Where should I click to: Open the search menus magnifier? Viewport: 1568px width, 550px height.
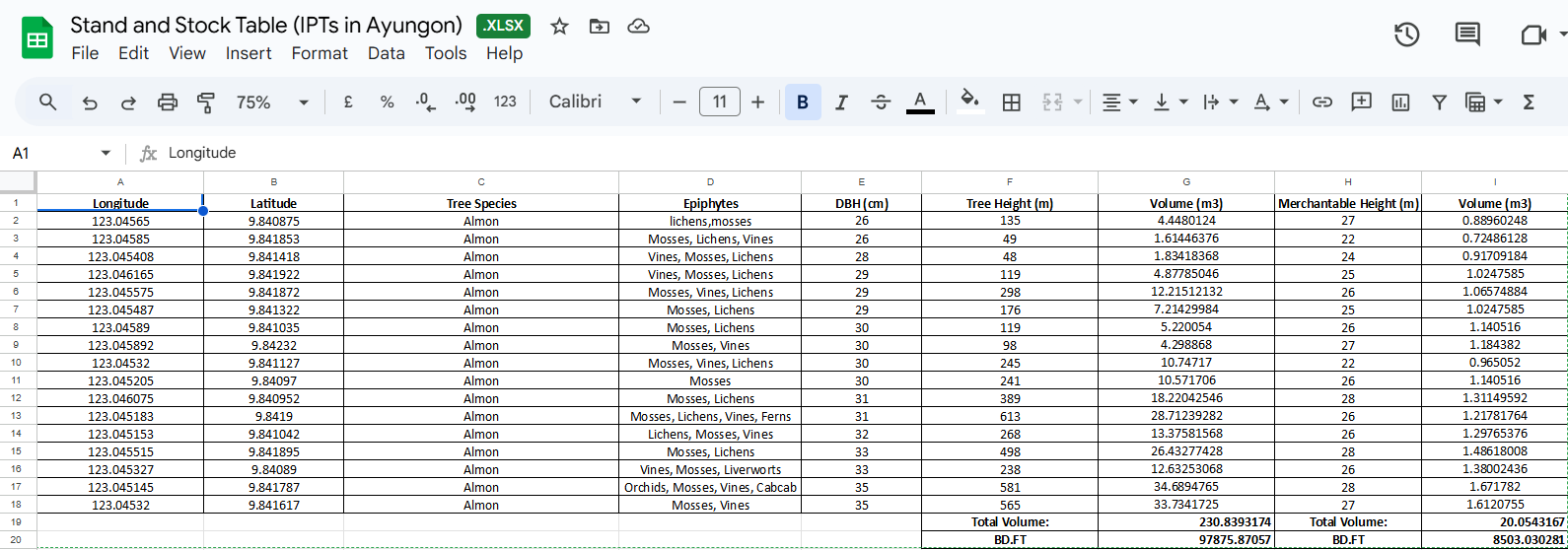pyautogui.click(x=47, y=102)
